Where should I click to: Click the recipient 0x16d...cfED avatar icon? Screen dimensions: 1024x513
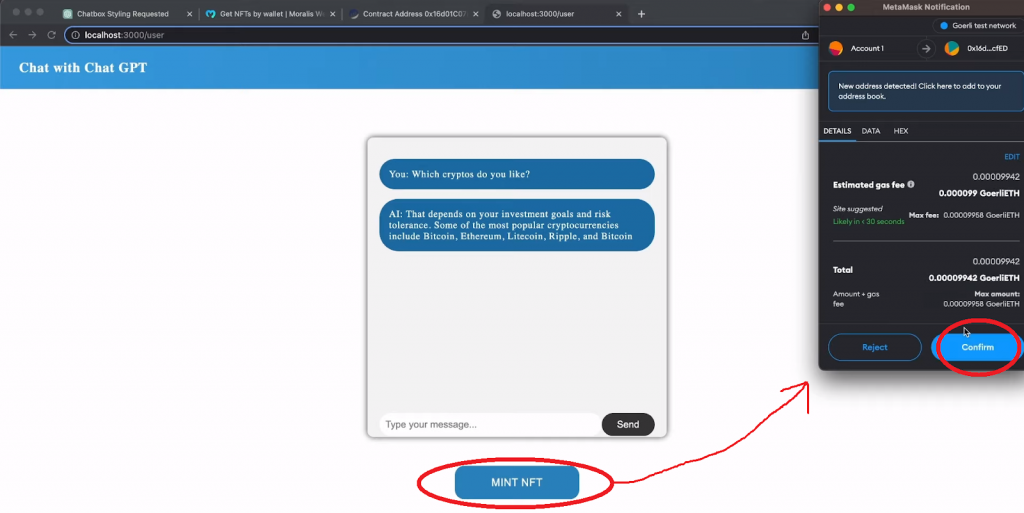point(952,48)
